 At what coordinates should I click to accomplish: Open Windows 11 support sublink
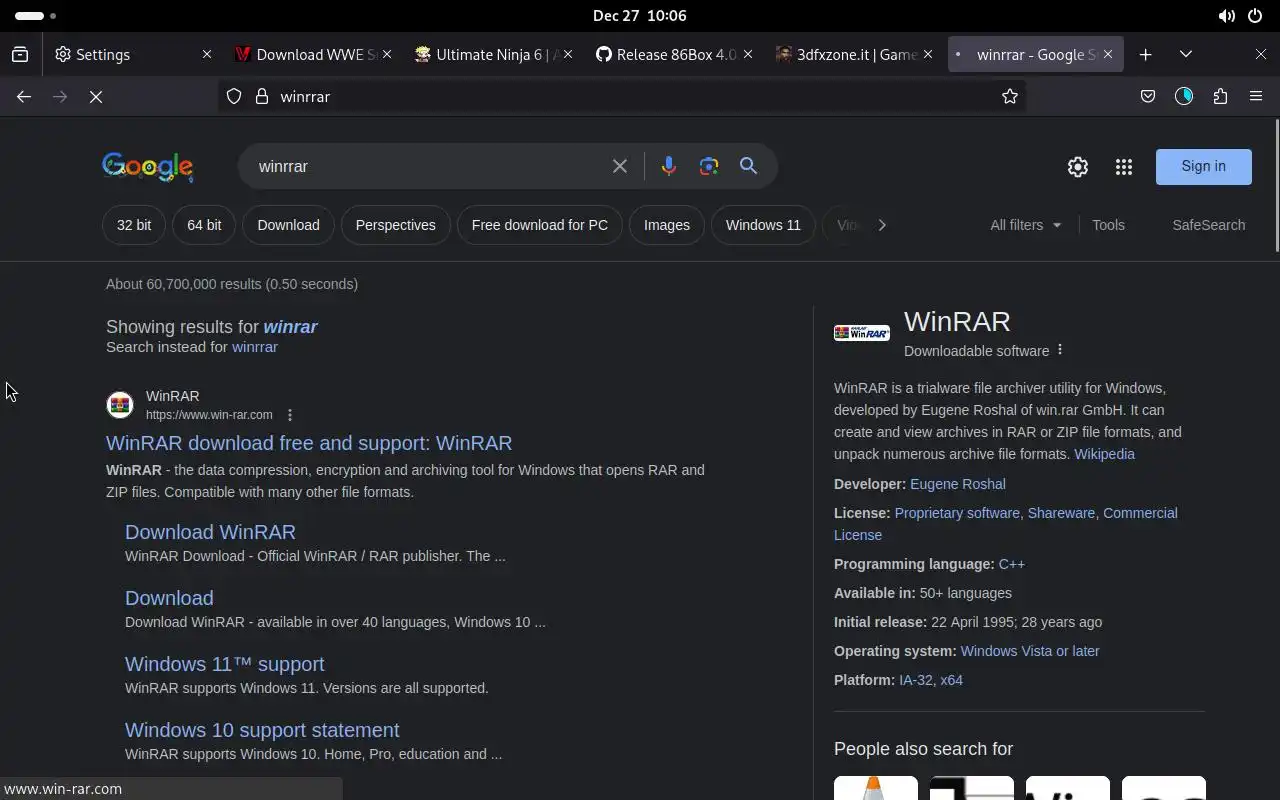coord(224,664)
